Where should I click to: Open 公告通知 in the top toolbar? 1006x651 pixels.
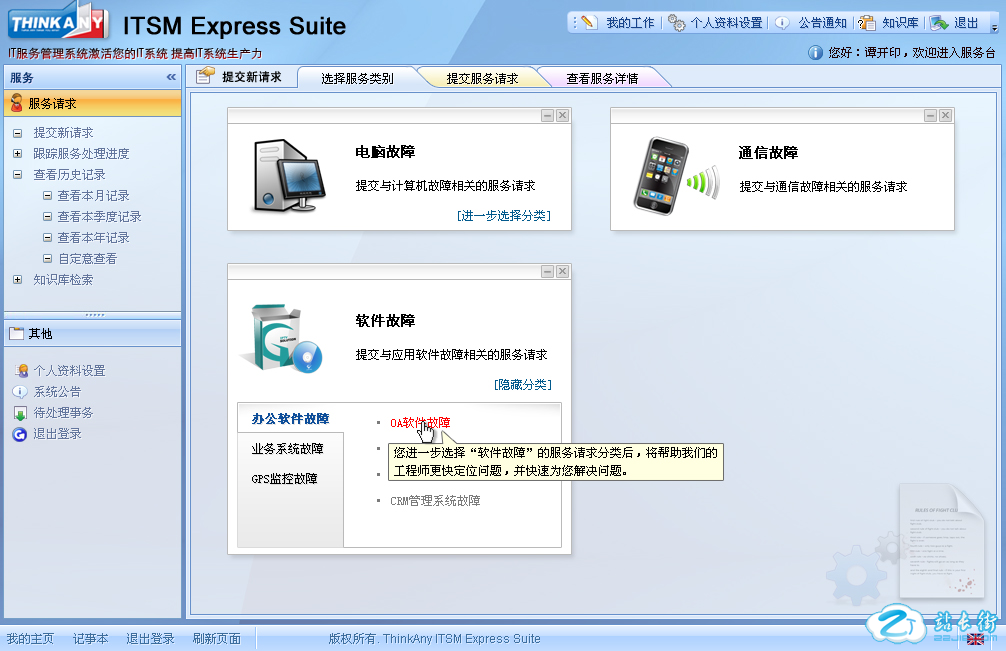812,23
